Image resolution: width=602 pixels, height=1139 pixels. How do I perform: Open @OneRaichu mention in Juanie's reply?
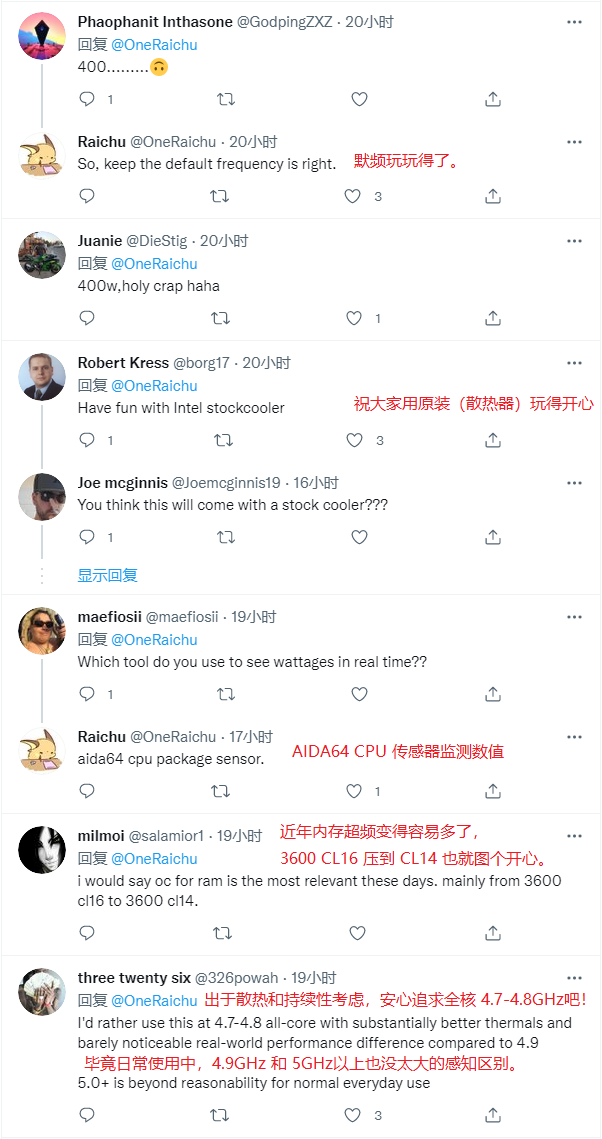[x=154, y=264]
